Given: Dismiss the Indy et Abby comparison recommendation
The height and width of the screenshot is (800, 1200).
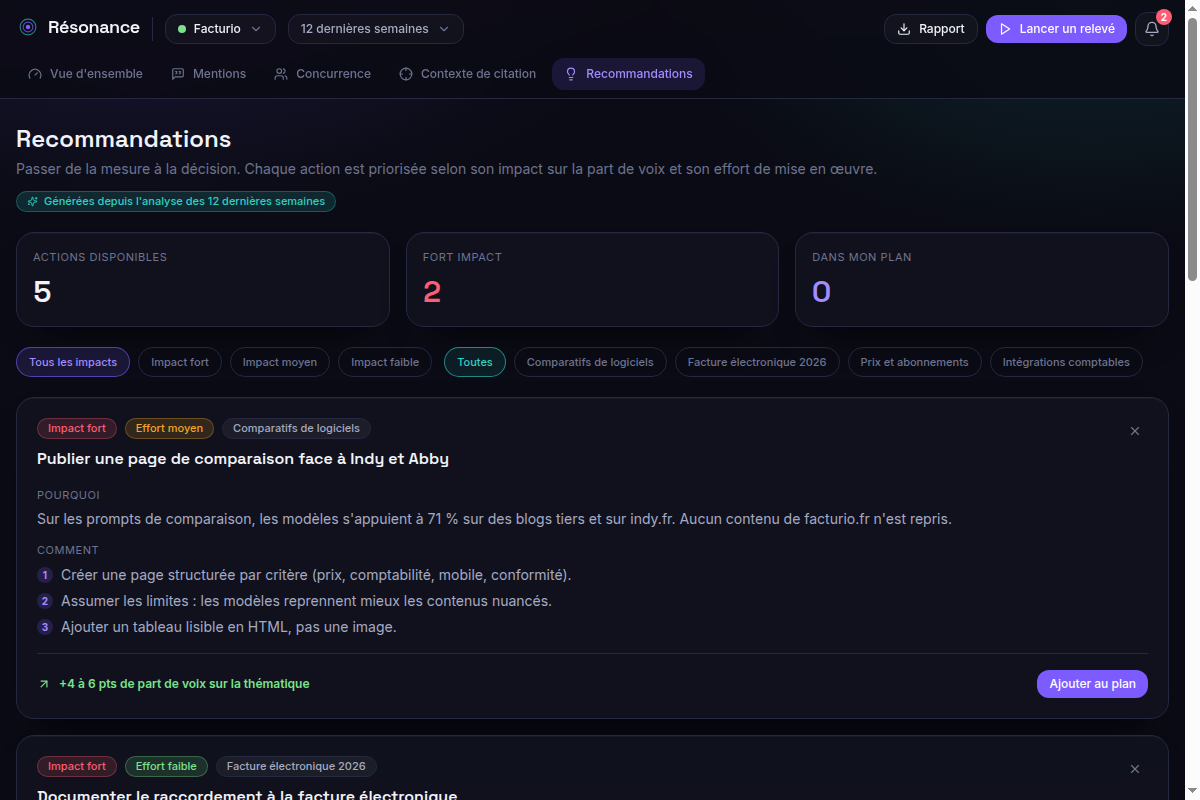Looking at the screenshot, I should (x=1135, y=431).
